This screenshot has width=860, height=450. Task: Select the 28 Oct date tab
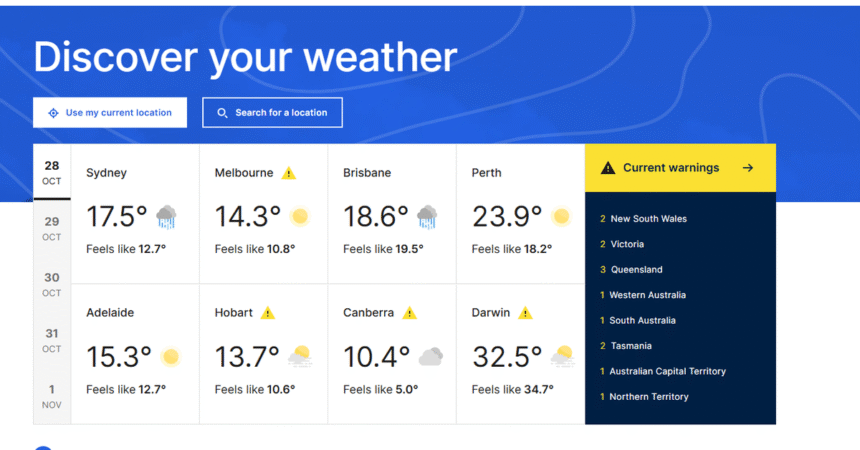pyautogui.click(x=52, y=173)
